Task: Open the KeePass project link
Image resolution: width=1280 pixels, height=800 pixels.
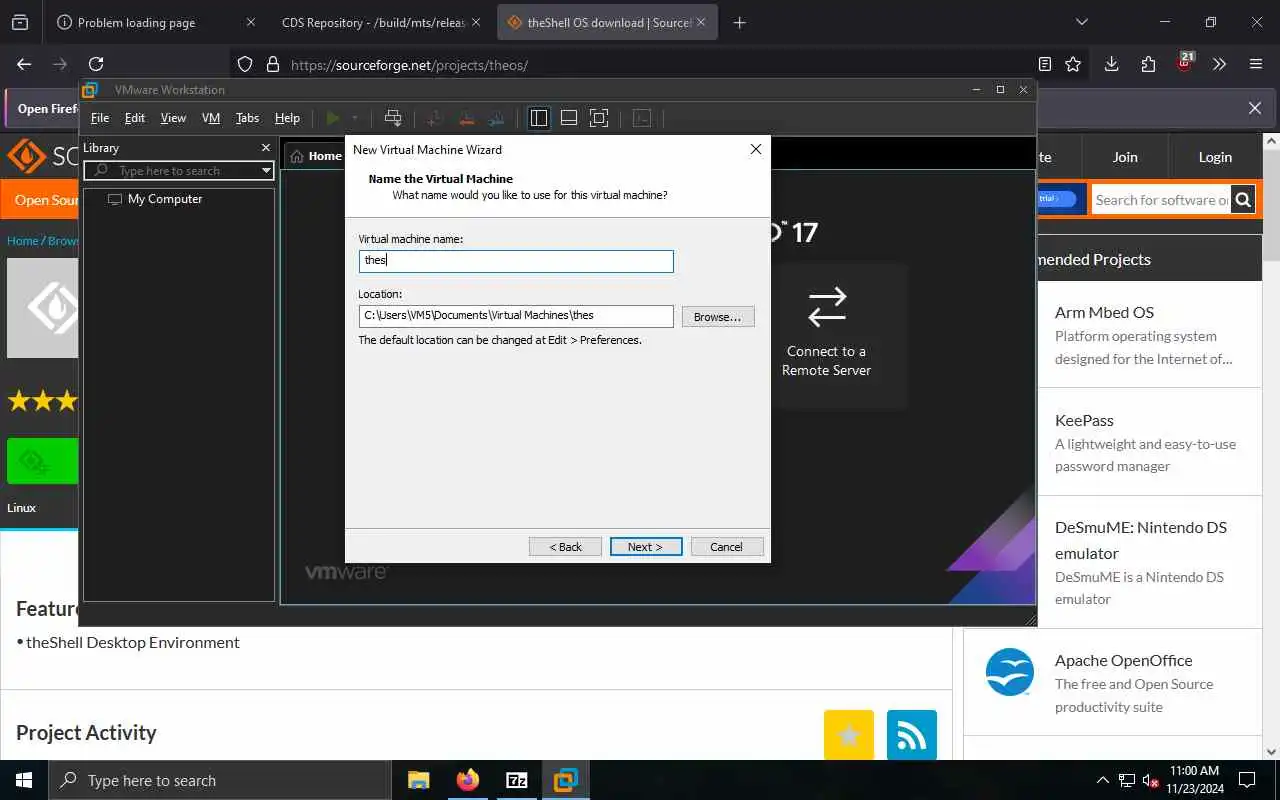Action: click(1084, 420)
